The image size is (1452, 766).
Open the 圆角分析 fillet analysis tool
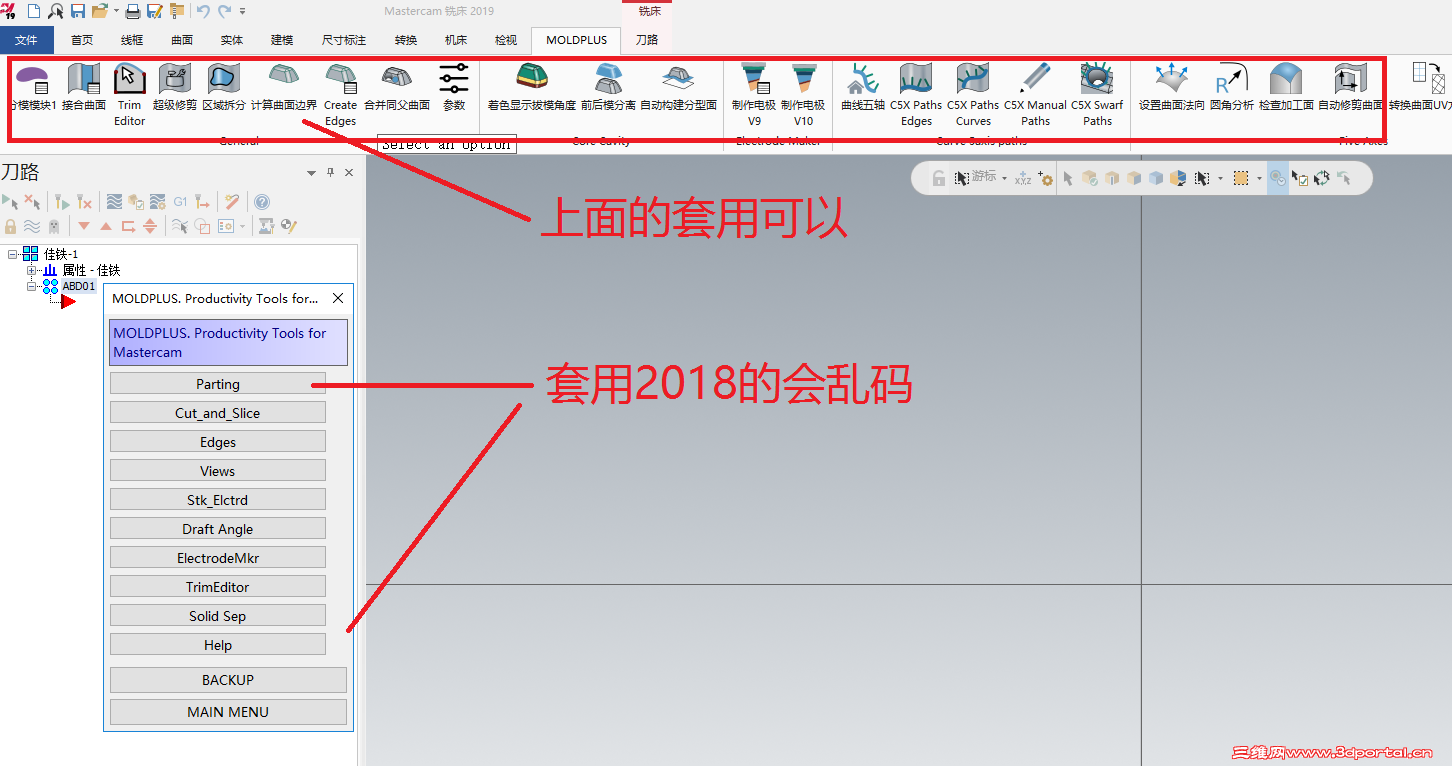point(1232,87)
